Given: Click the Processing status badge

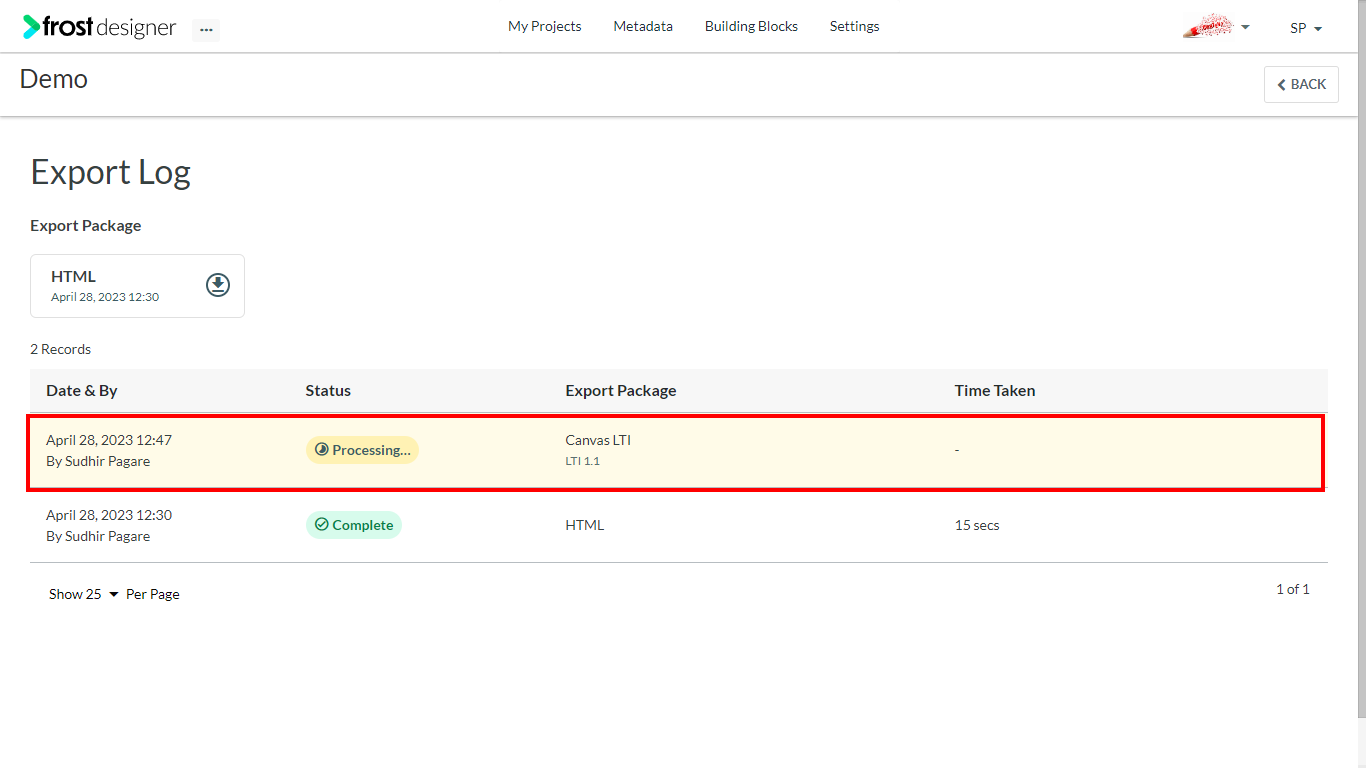Looking at the screenshot, I should coord(362,450).
